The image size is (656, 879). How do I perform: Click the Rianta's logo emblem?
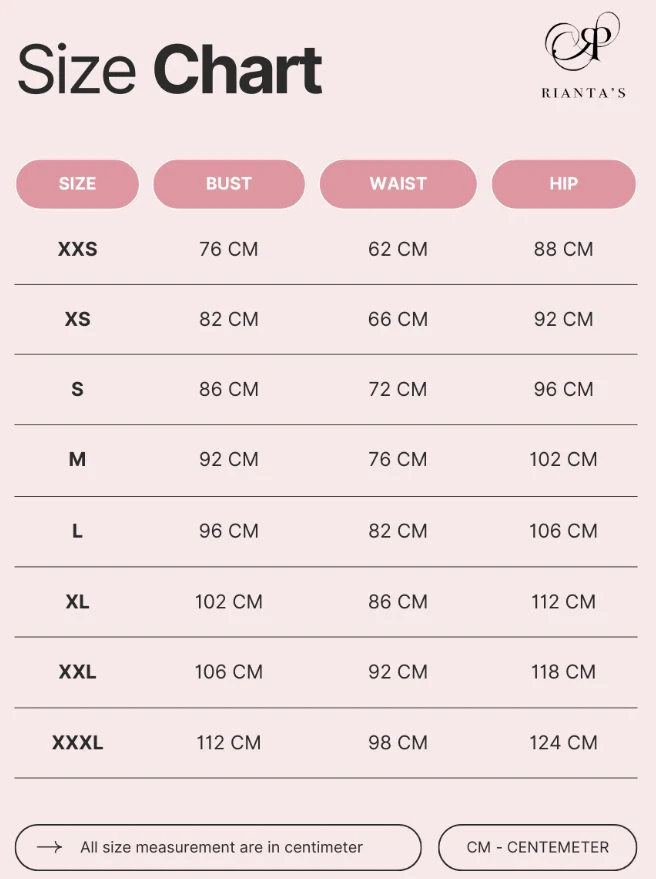click(x=582, y=41)
